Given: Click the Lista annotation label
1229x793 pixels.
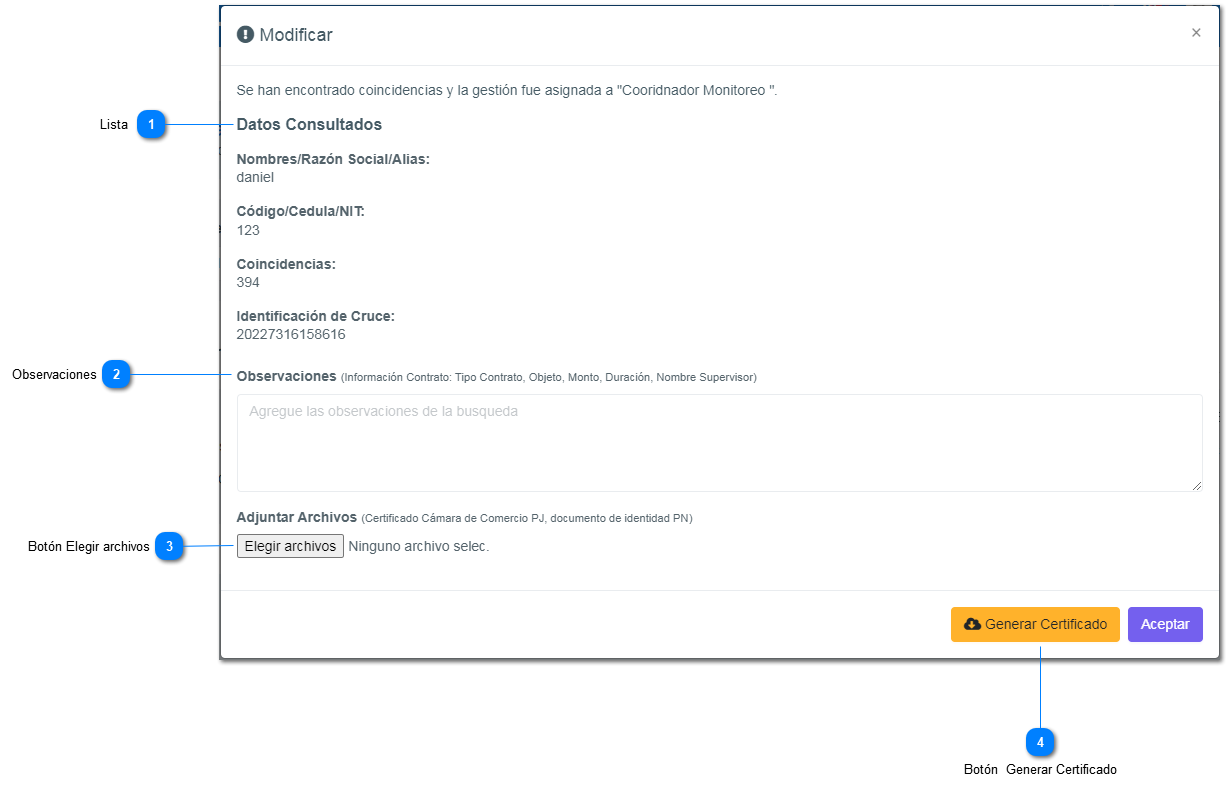Looking at the screenshot, I should pos(114,125).
